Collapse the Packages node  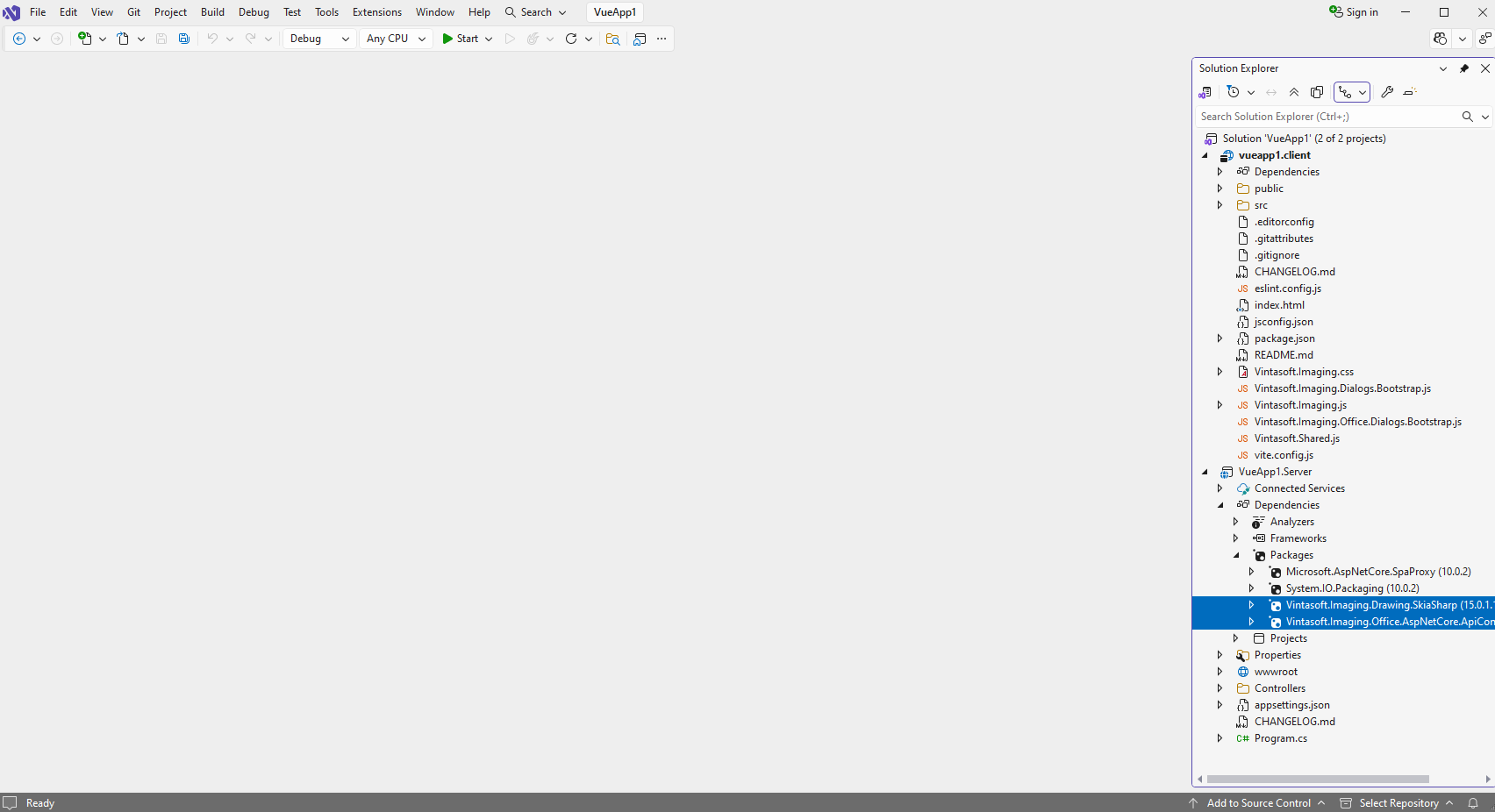pyautogui.click(x=1236, y=555)
